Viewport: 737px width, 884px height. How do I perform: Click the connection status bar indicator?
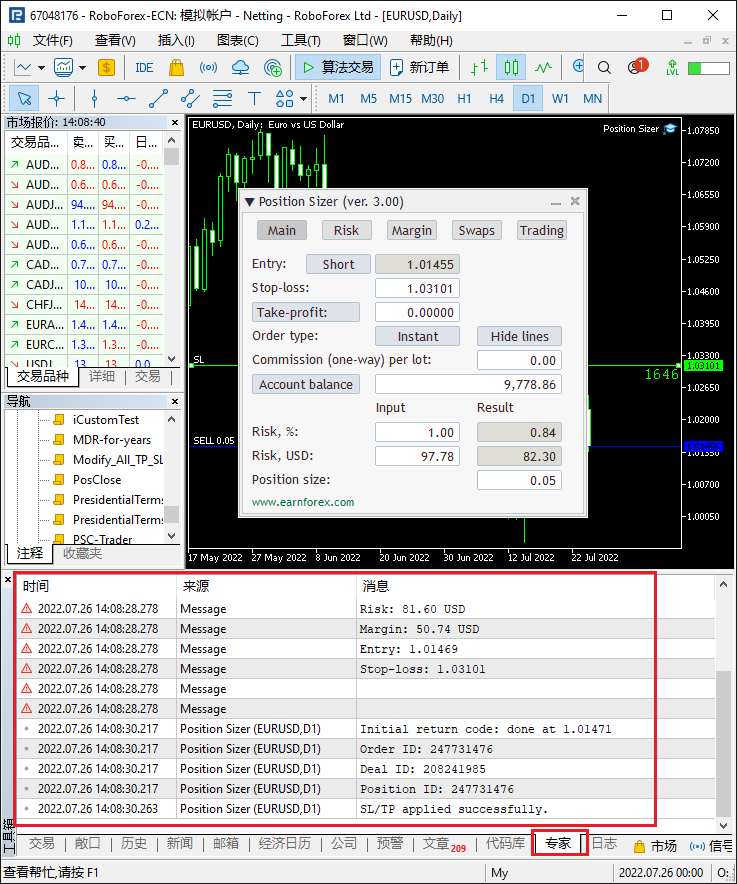(708, 68)
